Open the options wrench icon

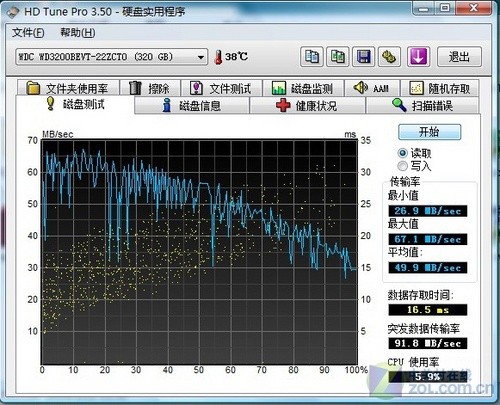click(x=389, y=57)
